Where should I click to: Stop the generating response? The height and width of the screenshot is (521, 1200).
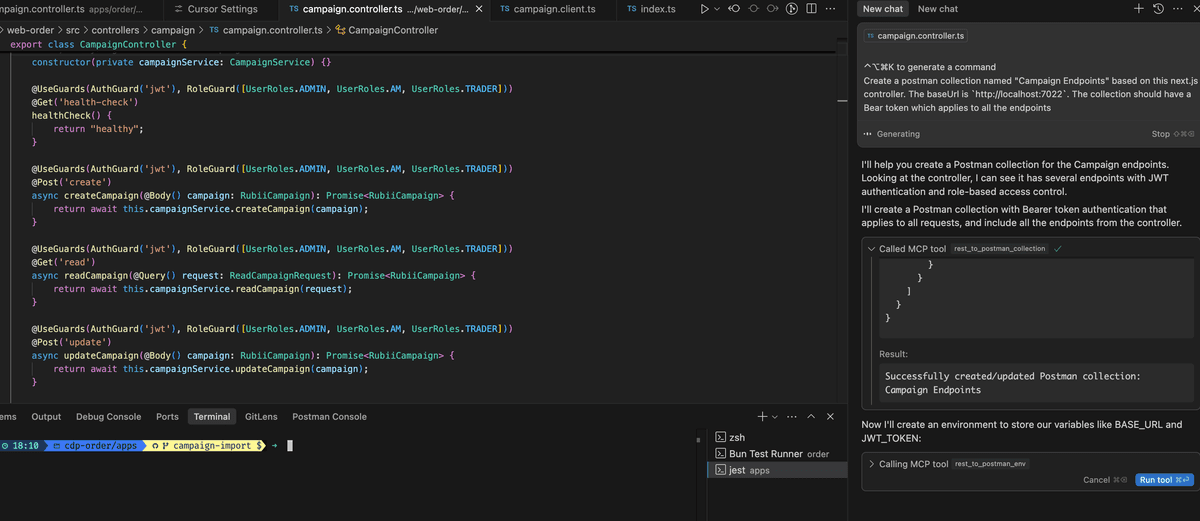point(1173,134)
